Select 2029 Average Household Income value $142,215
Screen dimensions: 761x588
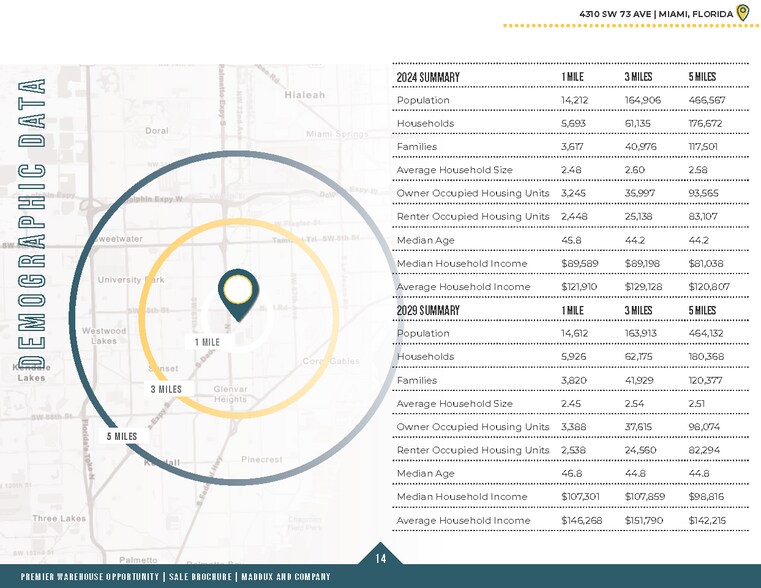point(708,520)
